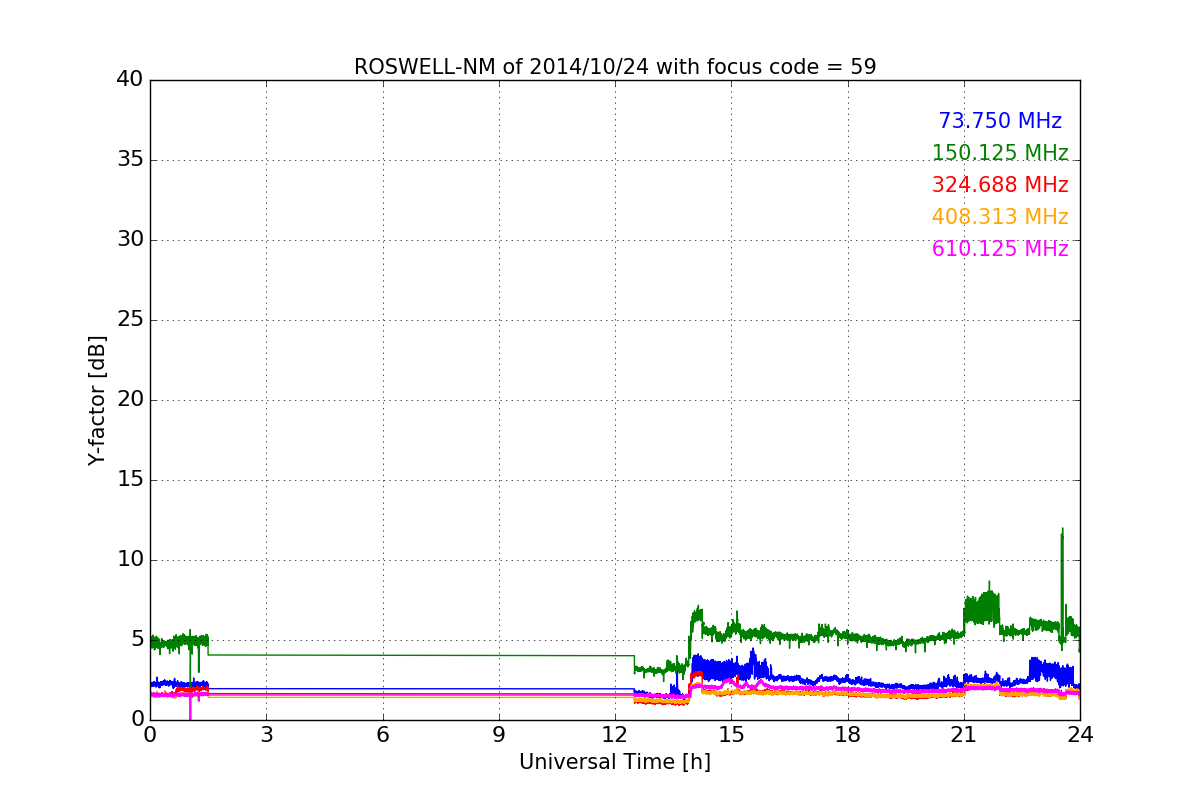Click the 30 tick on Y axis
Viewport: 1200px width, 800px height.
130,240
